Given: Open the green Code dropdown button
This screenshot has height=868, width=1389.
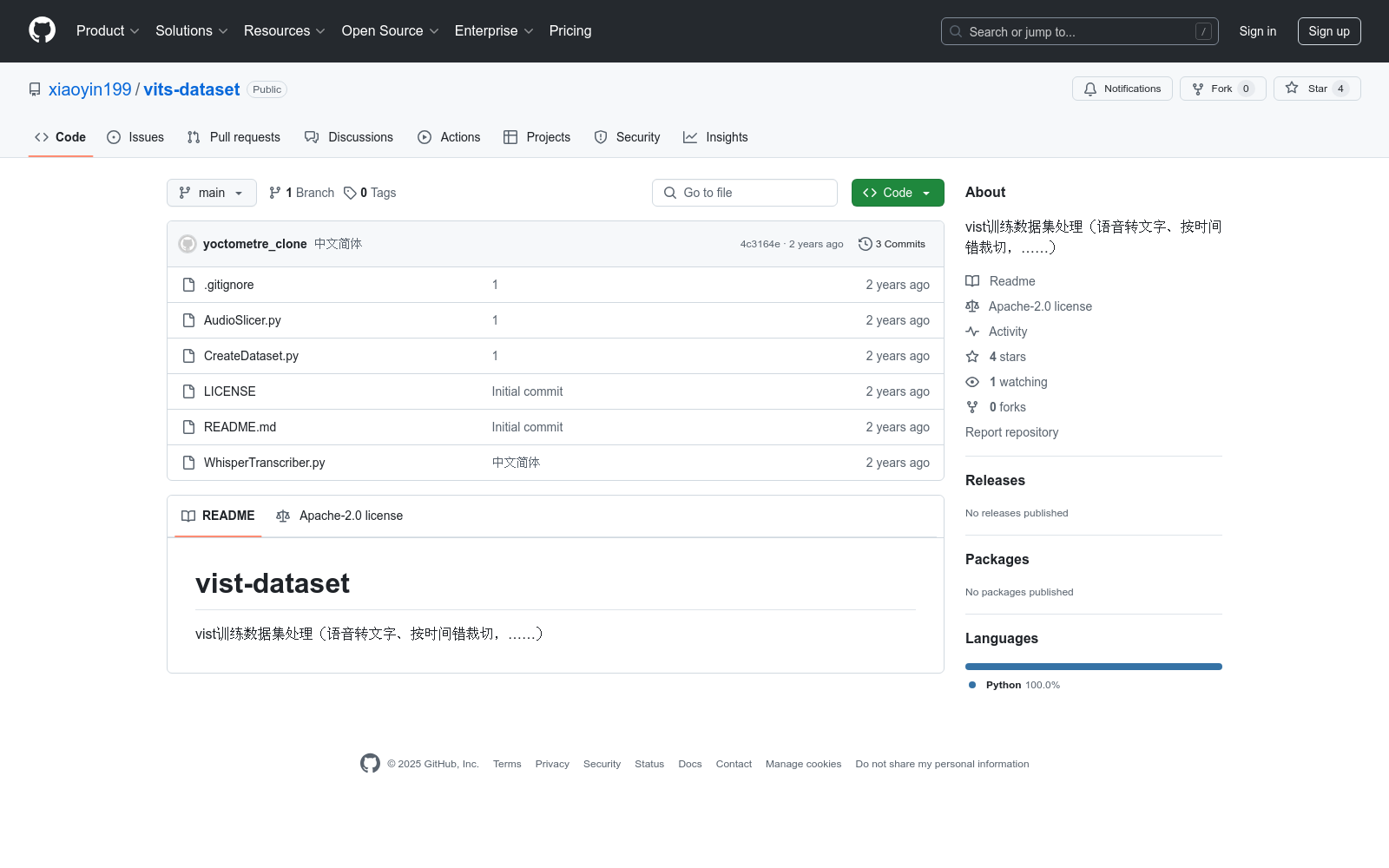Looking at the screenshot, I should pos(898,193).
